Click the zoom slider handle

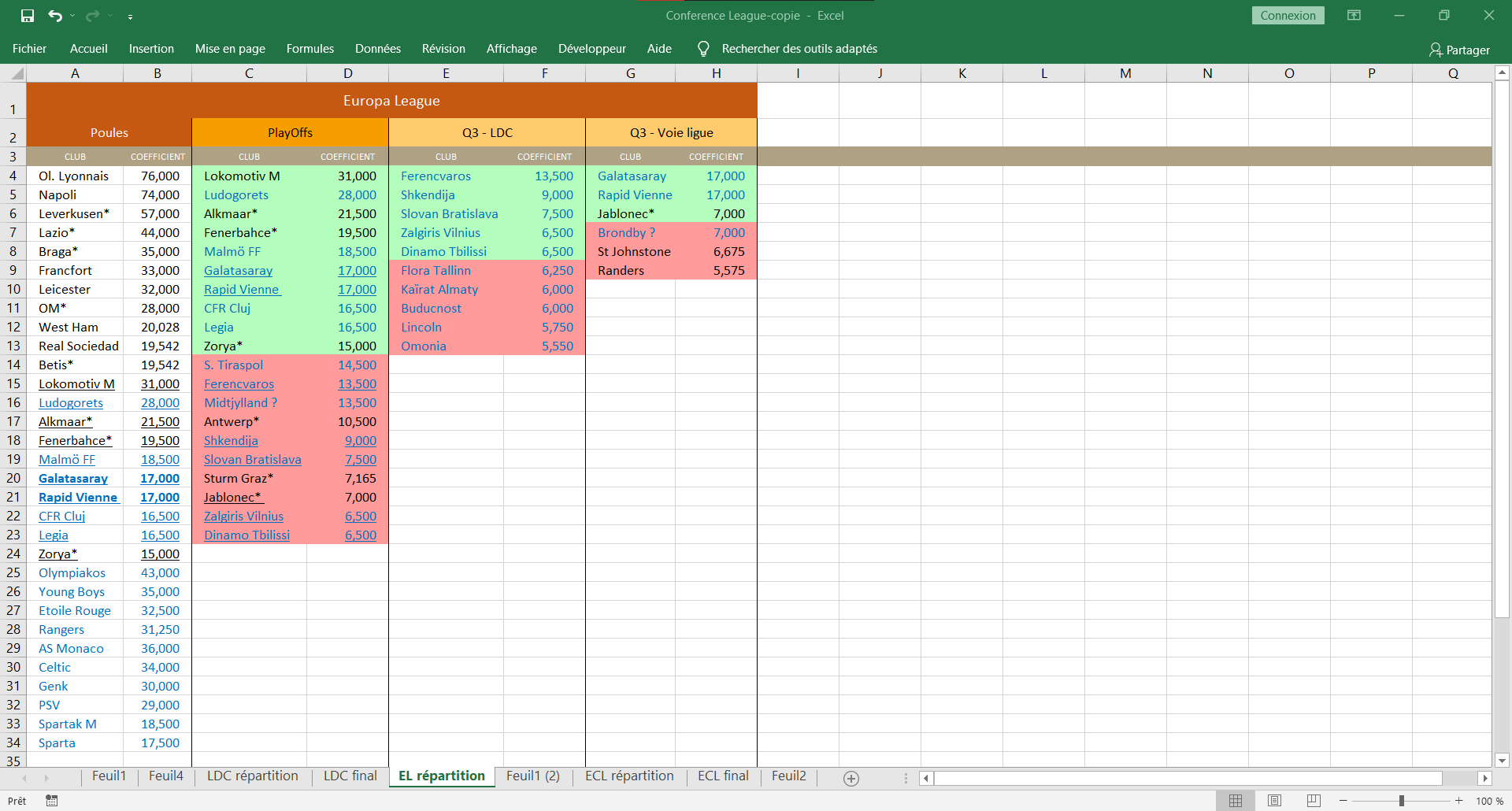pos(1402,801)
